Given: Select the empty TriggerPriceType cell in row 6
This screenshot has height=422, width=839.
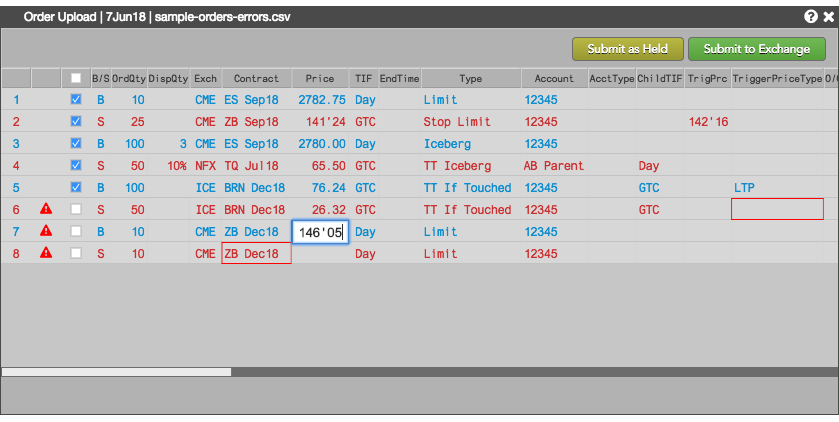Looking at the screenshot, I should click(777, 209).
